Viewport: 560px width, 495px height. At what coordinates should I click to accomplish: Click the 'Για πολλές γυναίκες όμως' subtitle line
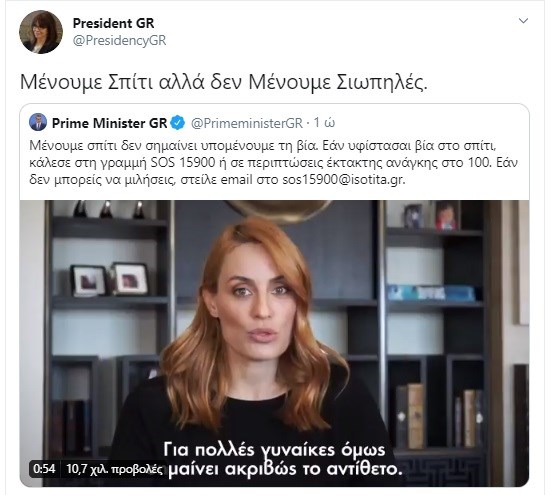pyautogui.click(x=274, y=450)
